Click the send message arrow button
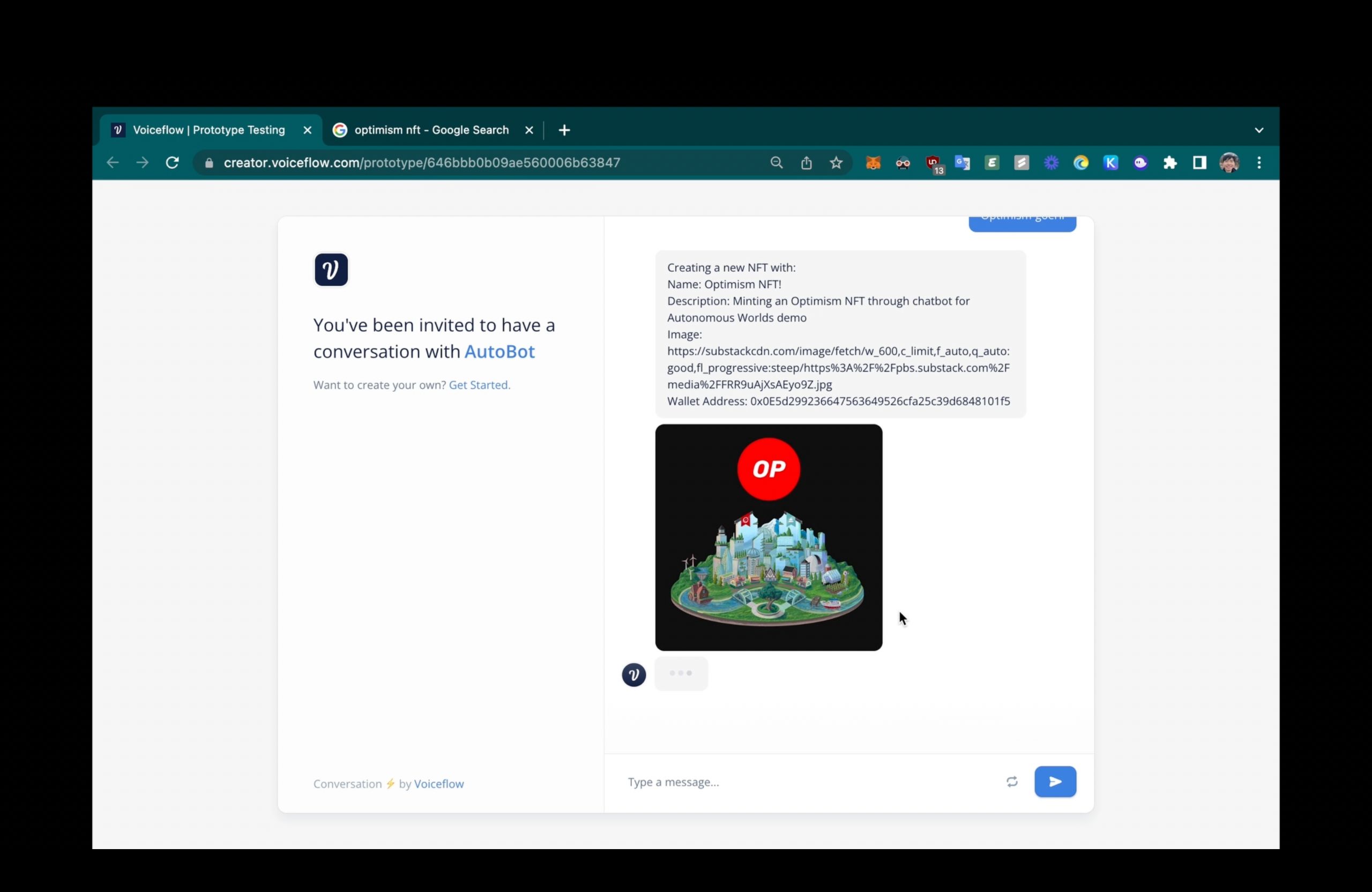1372x892 pixels. pyautogui.click(x=1055, y=781)
